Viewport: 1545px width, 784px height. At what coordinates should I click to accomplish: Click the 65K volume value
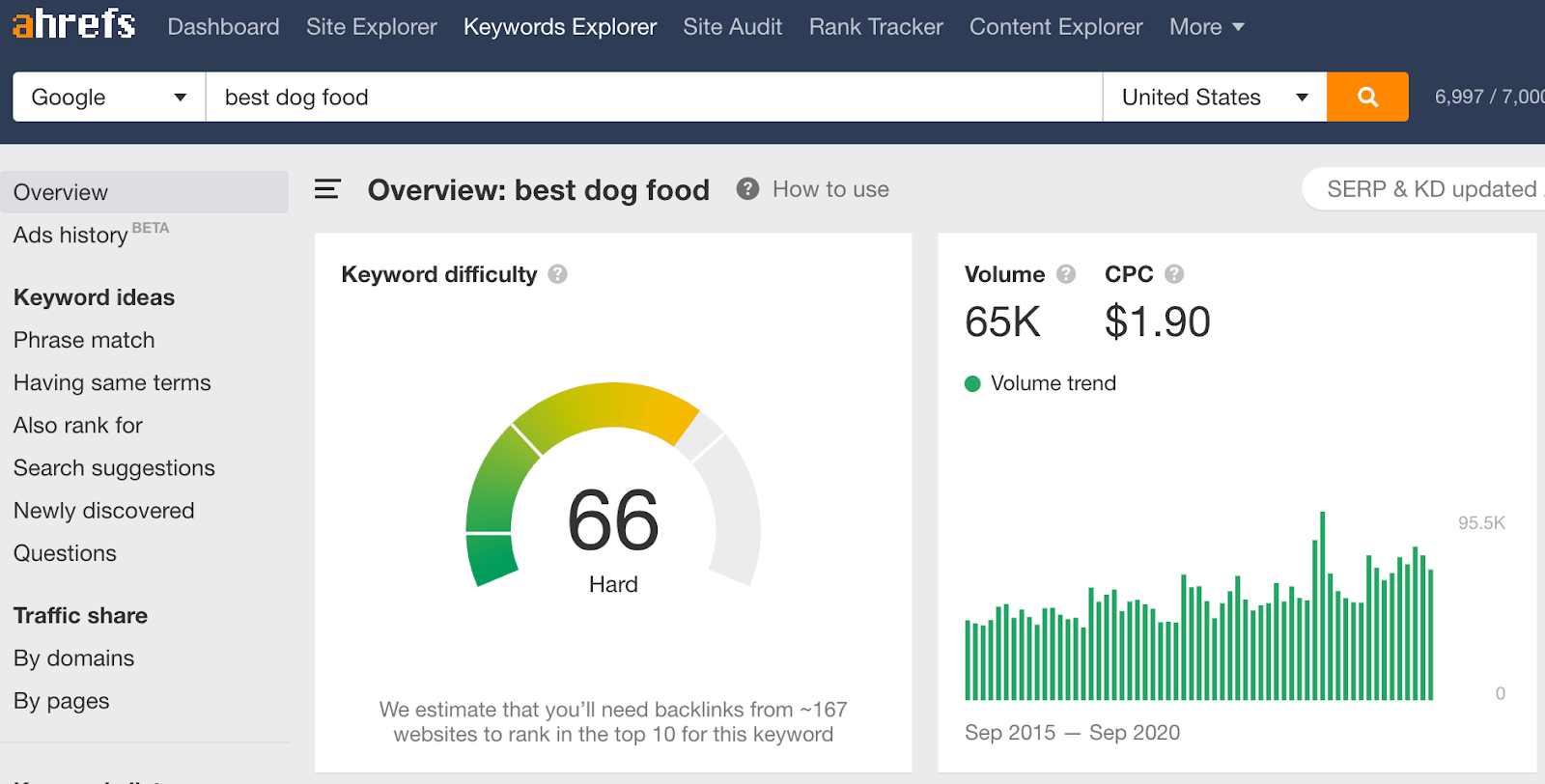(1002, 322)
